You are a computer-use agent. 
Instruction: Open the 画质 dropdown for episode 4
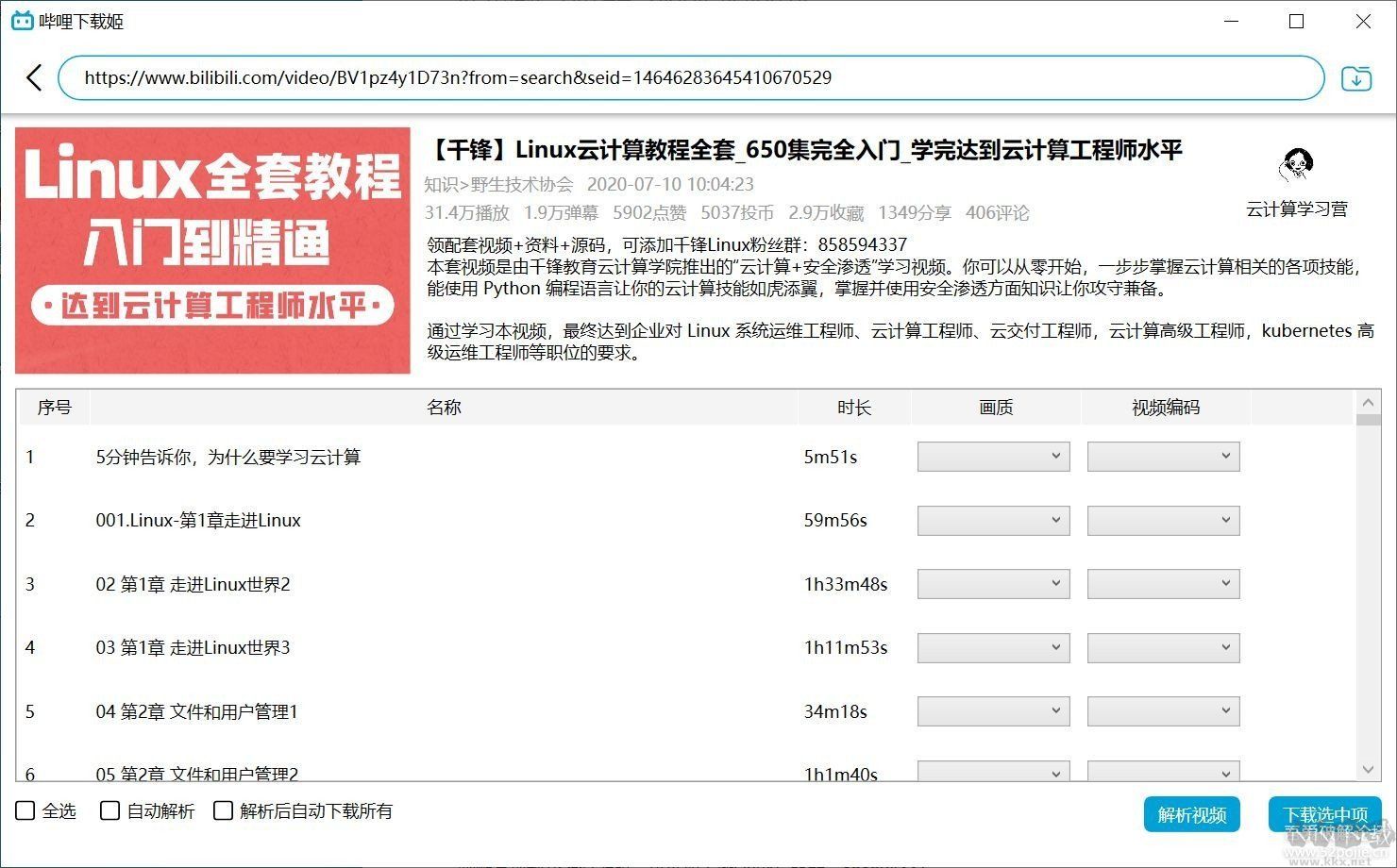pos(992,648)
